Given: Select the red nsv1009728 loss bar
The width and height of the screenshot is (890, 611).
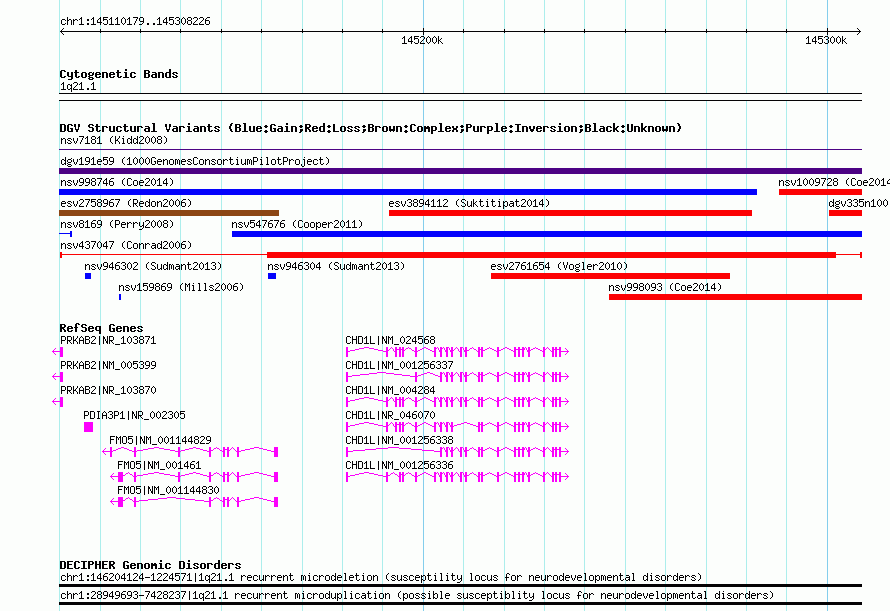Looking at the screenshot, I should tap(820, 192).
